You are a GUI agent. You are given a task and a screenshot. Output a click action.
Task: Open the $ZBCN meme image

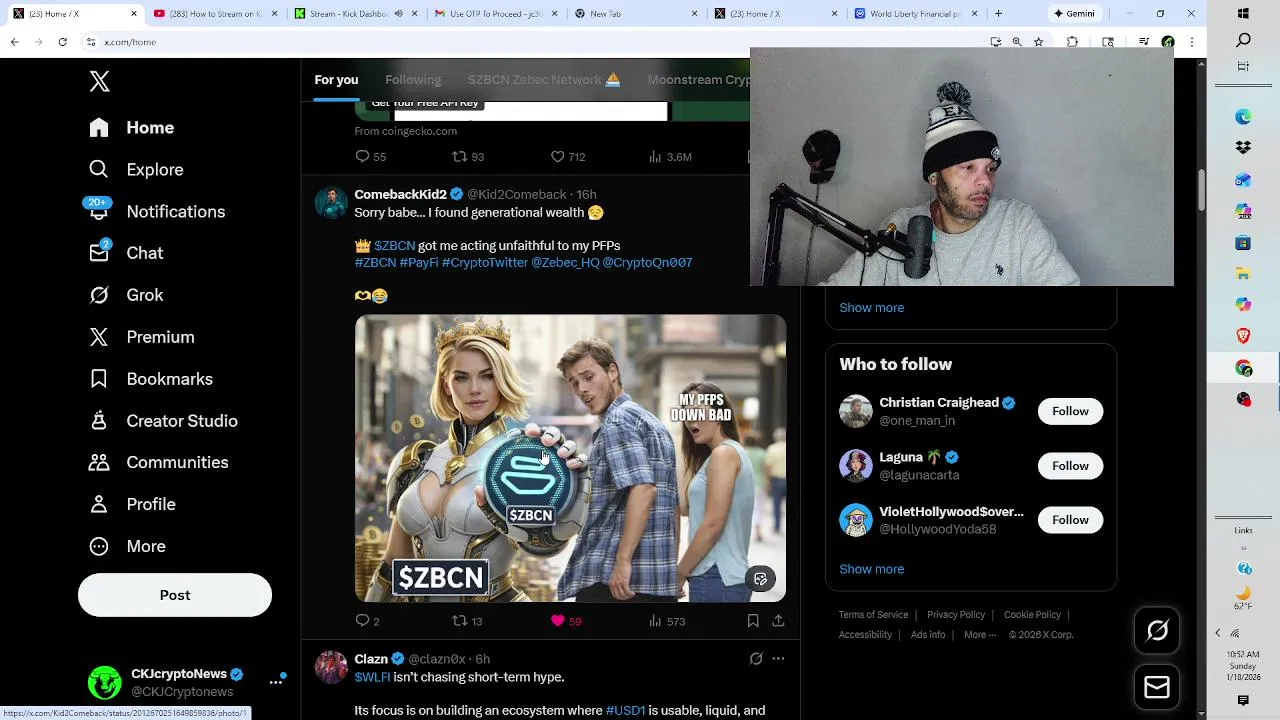(570, 458)
